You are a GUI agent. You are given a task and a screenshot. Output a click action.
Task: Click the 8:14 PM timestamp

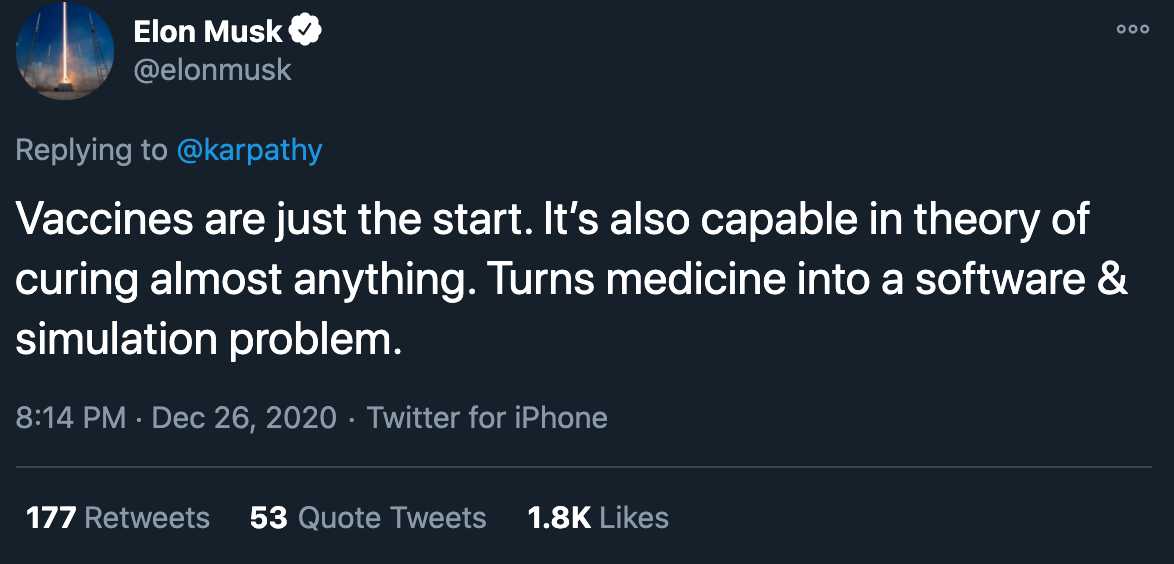[x=71, y=417]
